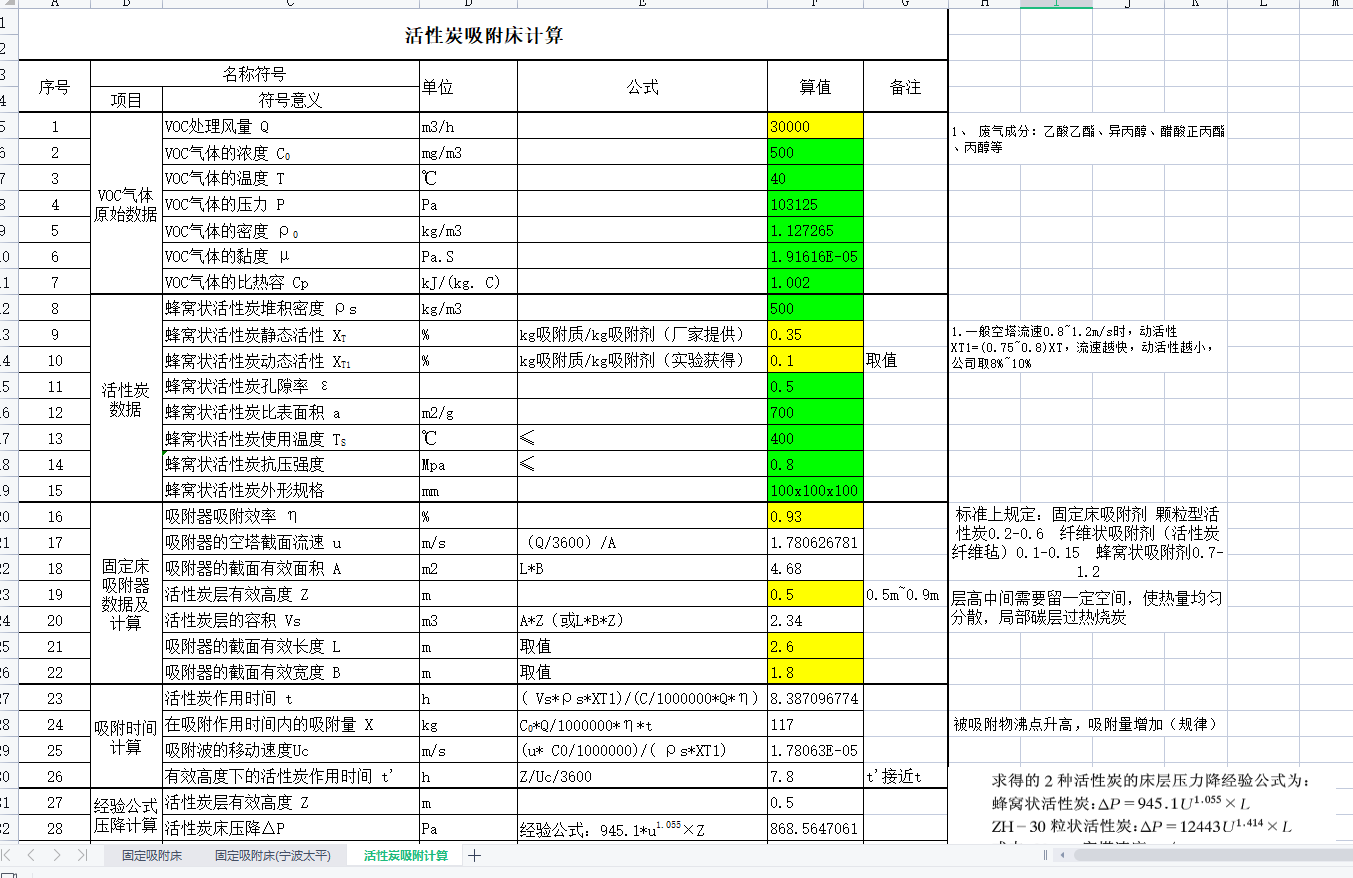
Task: Select the 活性炭吸附计算 sheet tab
Action: 406,856
